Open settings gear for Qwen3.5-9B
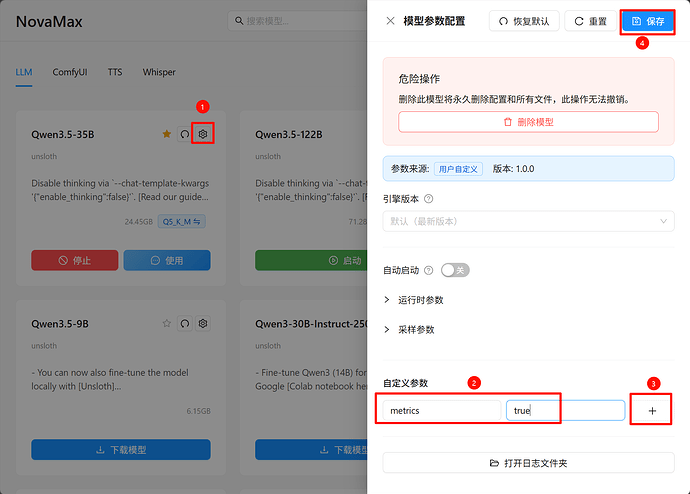This screenshot has width=690, height=494. [x=202, y=323]
